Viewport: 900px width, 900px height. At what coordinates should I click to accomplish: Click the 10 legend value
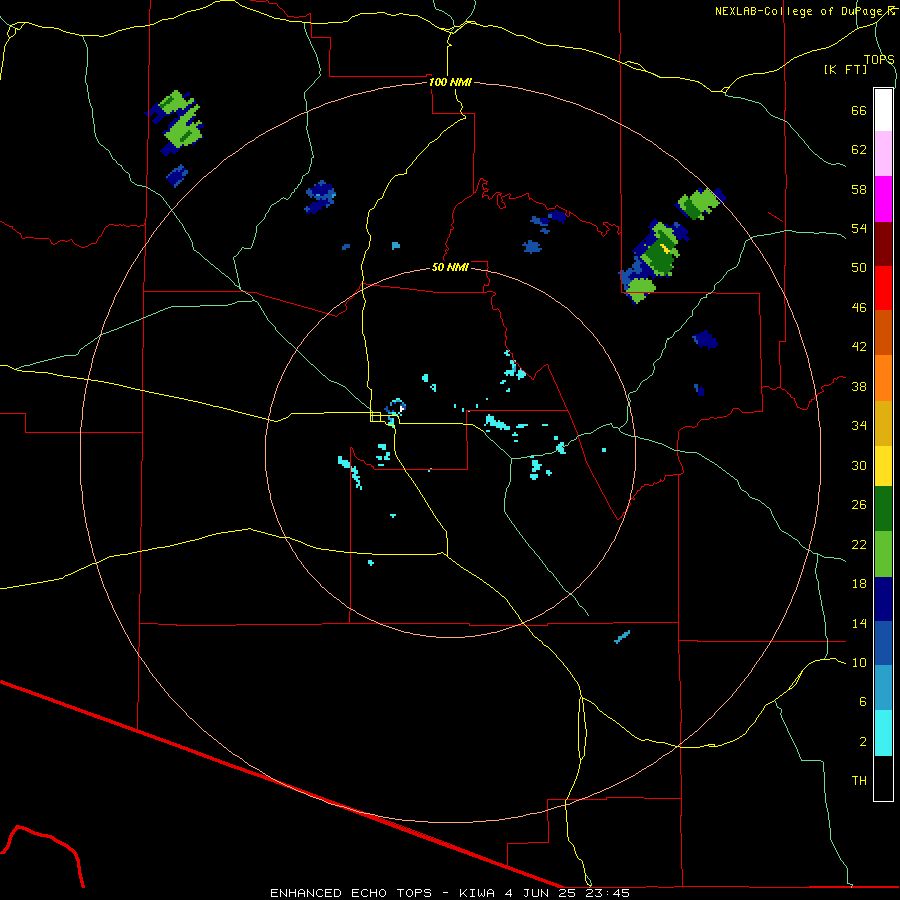tap(859, 662)
